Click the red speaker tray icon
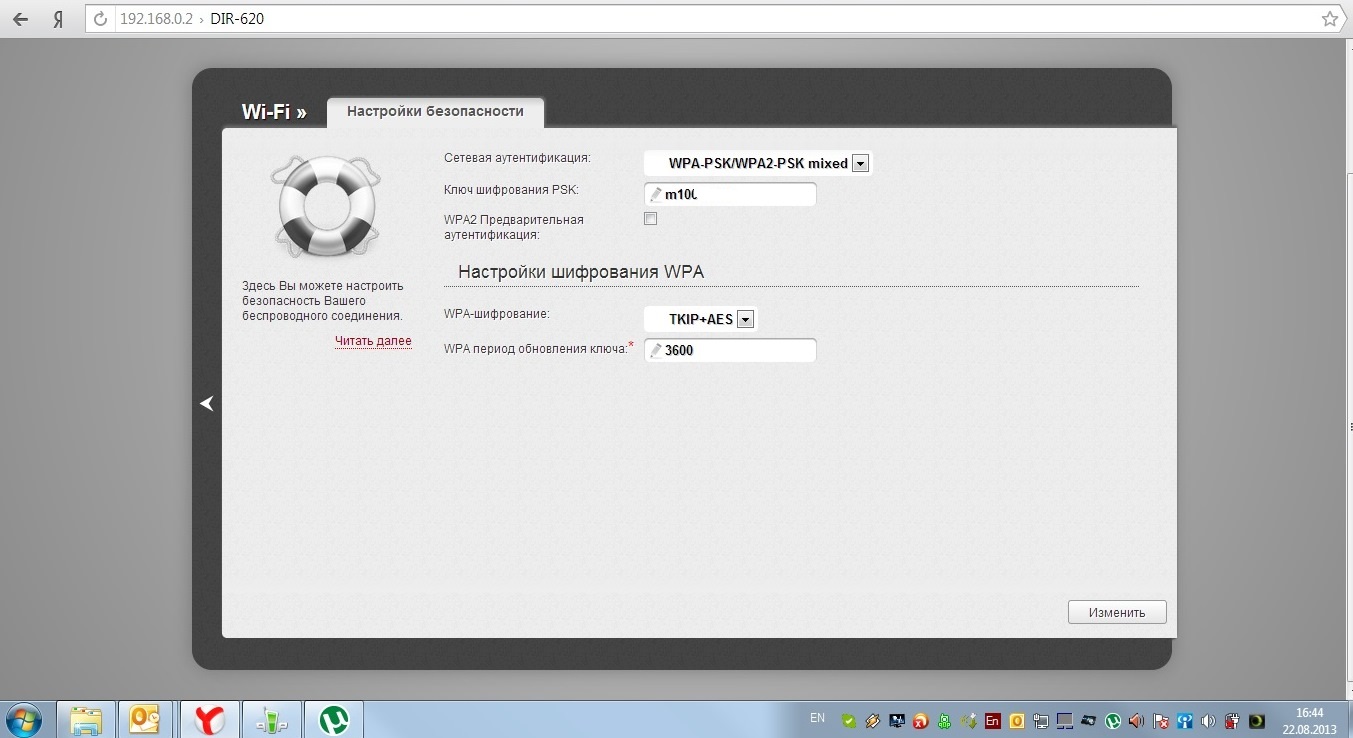The image size is (1353, 738). point(1137,720)
